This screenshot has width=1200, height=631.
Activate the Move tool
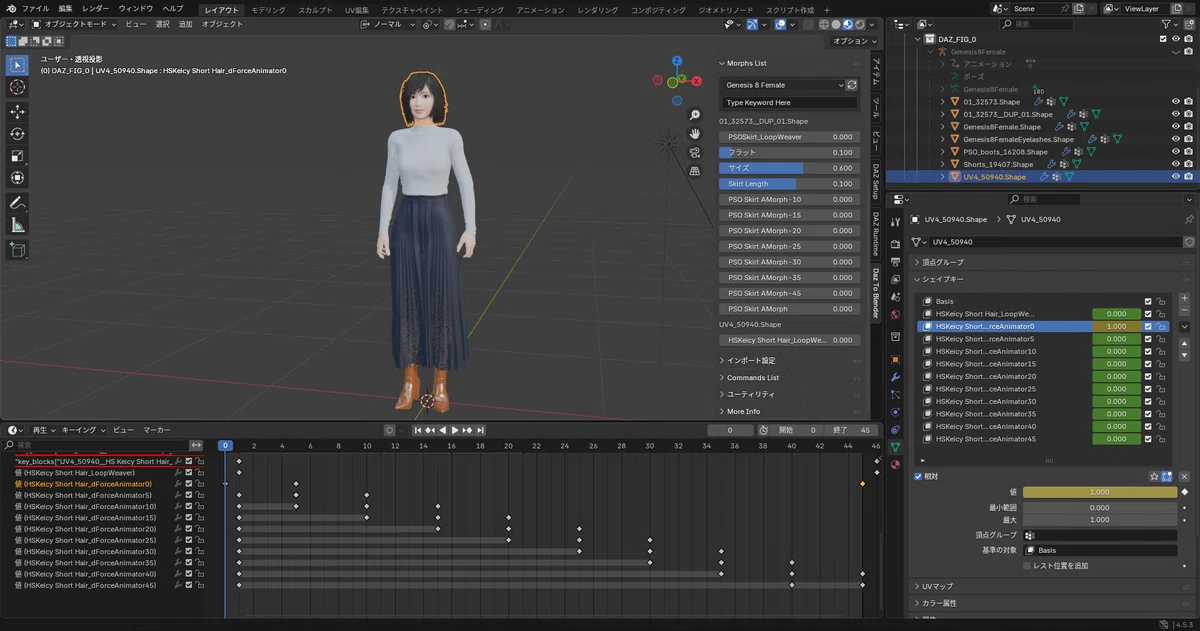click(x=17, y=112)
